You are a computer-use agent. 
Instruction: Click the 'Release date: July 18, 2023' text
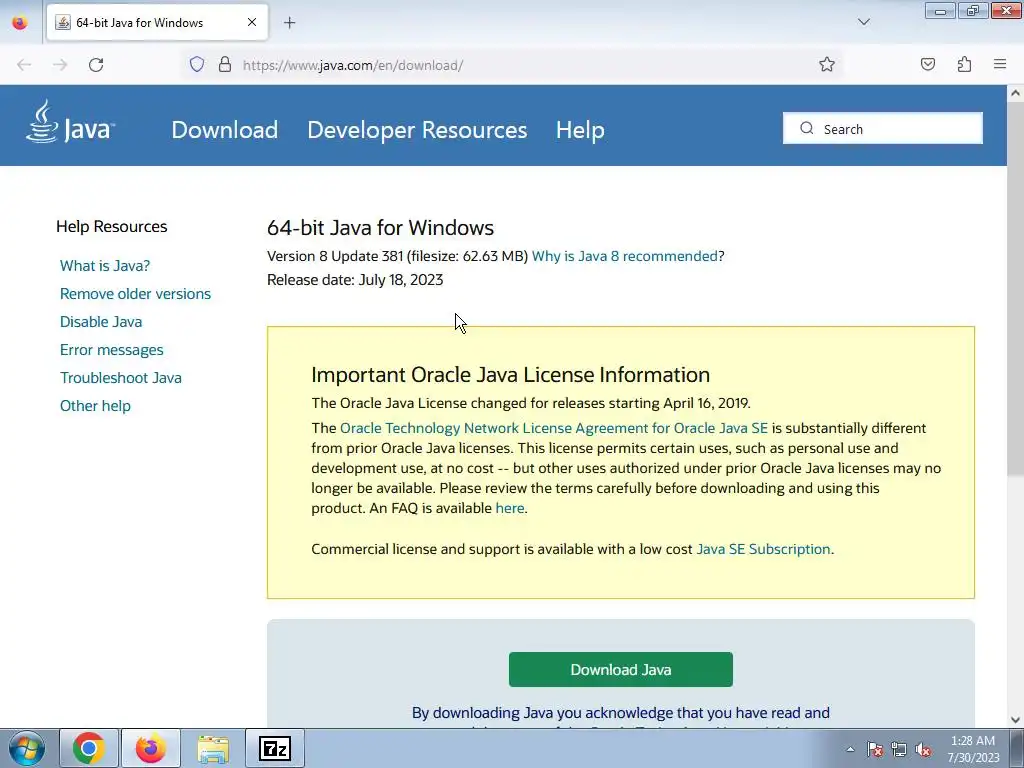[355, 280]
